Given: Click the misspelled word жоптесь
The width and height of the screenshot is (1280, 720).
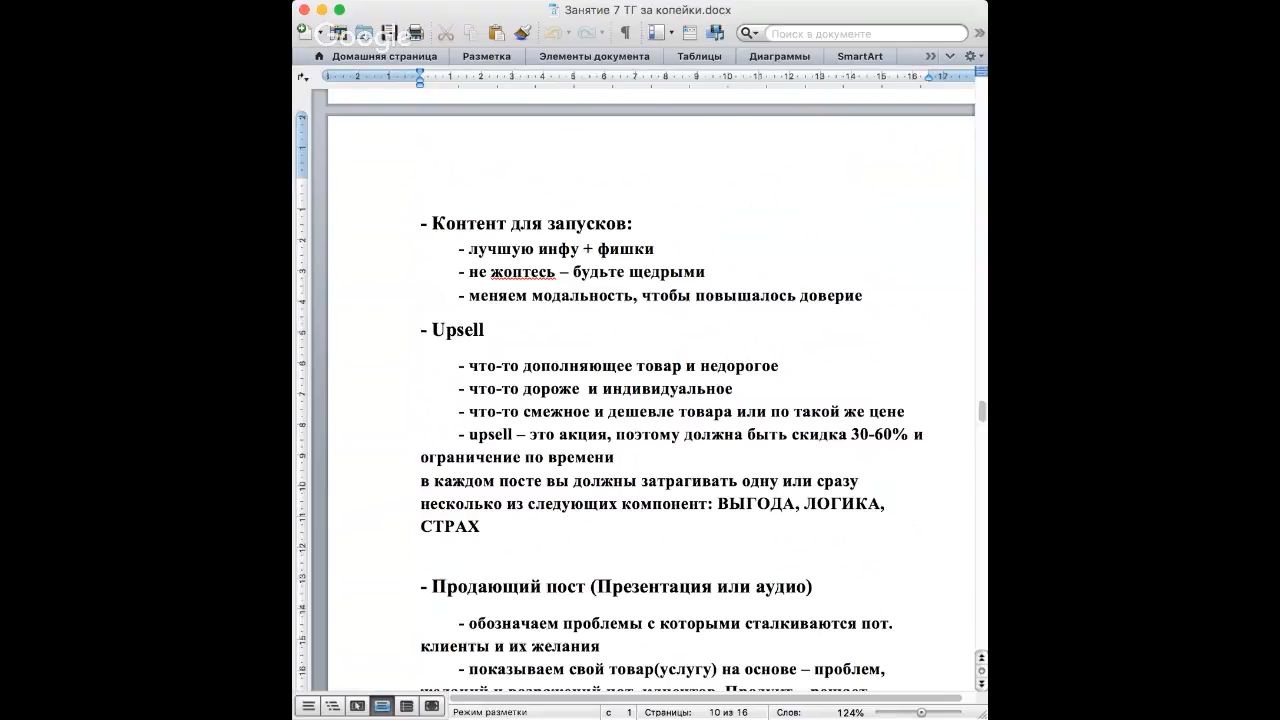Looking at the screenshot, I should (522, 272).
